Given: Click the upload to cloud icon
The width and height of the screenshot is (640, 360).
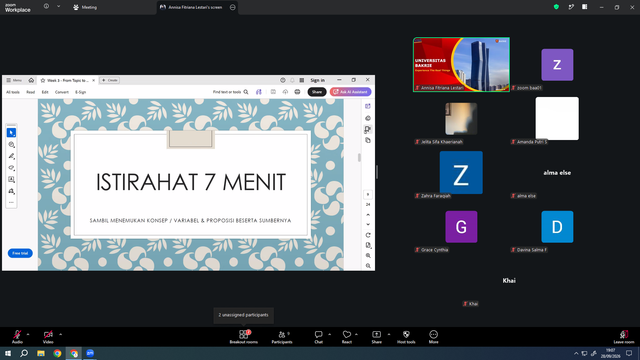Looking at the screenshot, I should pos(285,92).
